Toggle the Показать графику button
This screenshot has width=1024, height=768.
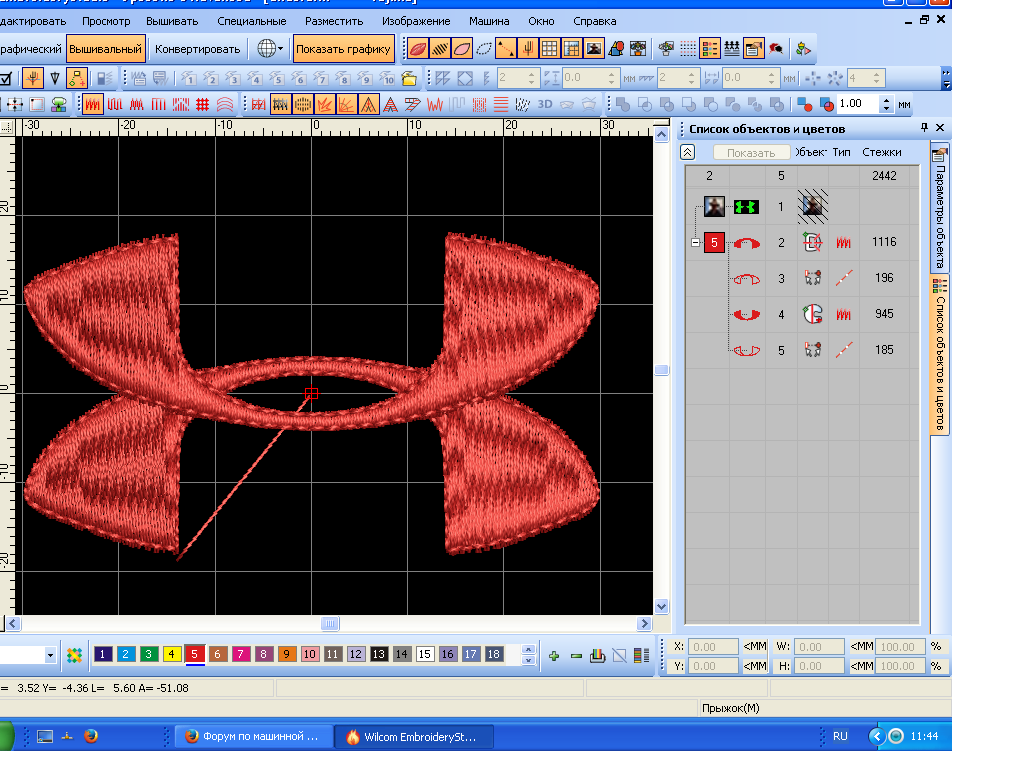343,48
